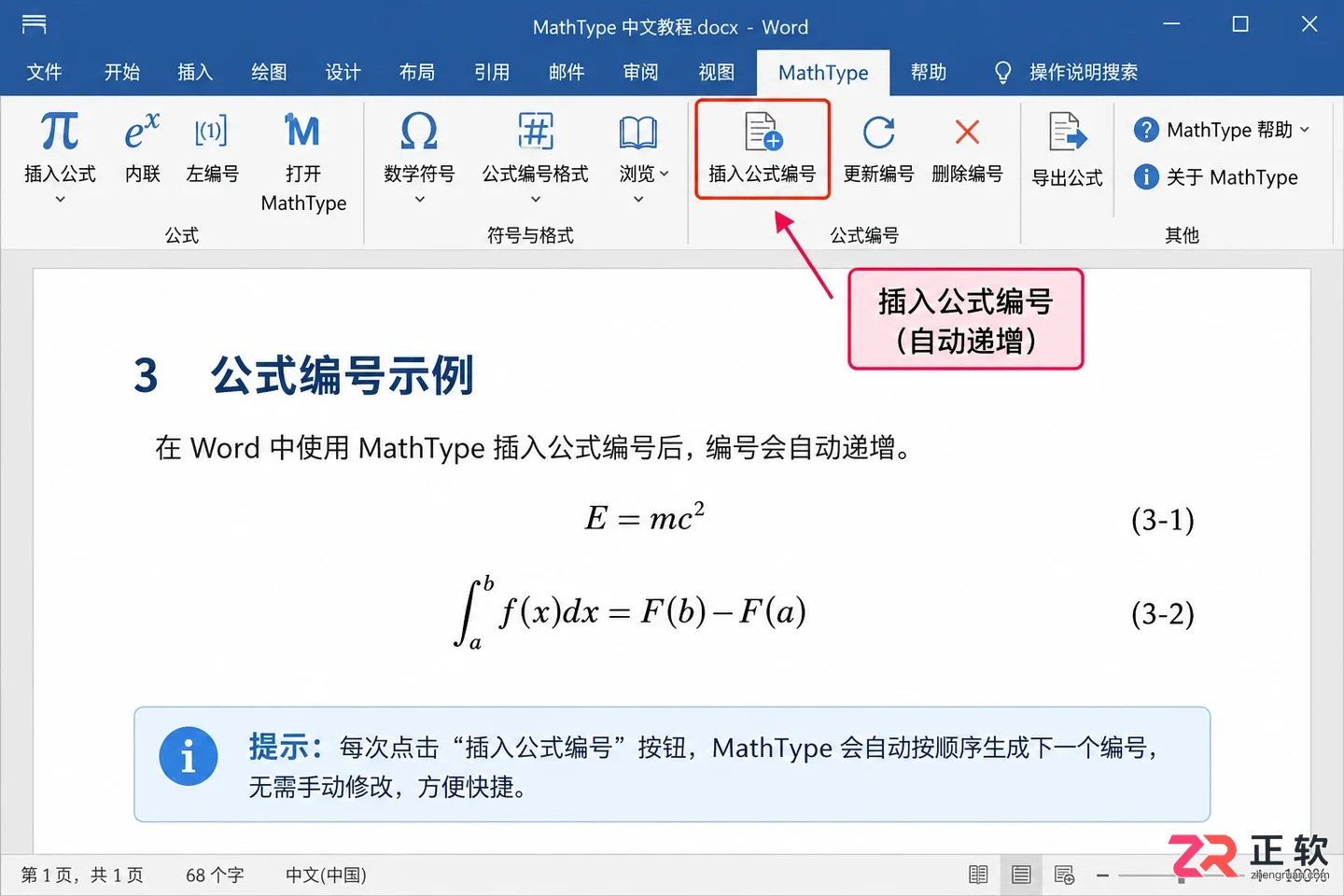Click the 第 1 页, 共 1 页 indicator
This screenshot has width=1344, height=896.
(x=82, y=875)
